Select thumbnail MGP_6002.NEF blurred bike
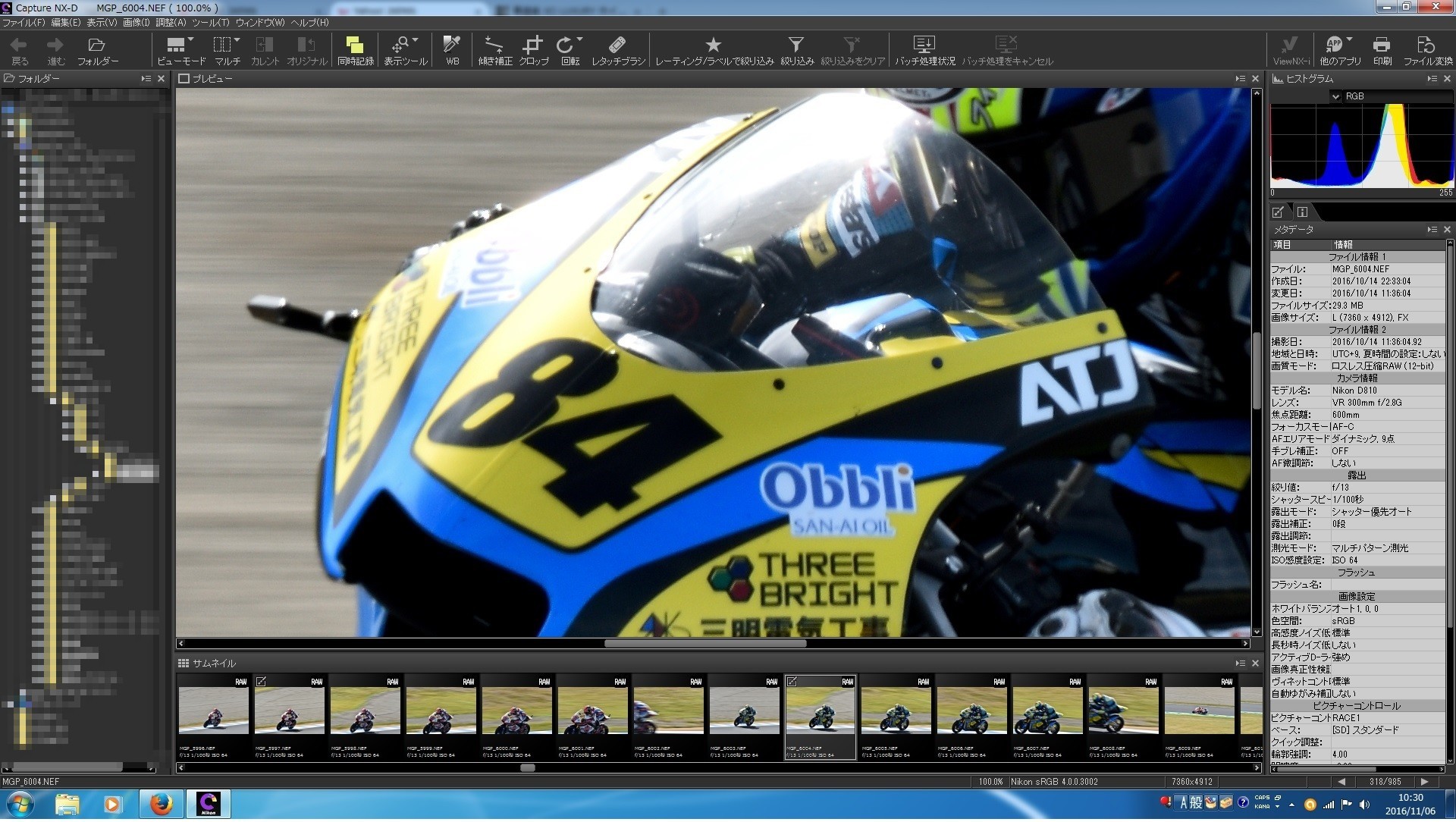The width and height of the screenshot is (1456, 822). click(669, 717)
